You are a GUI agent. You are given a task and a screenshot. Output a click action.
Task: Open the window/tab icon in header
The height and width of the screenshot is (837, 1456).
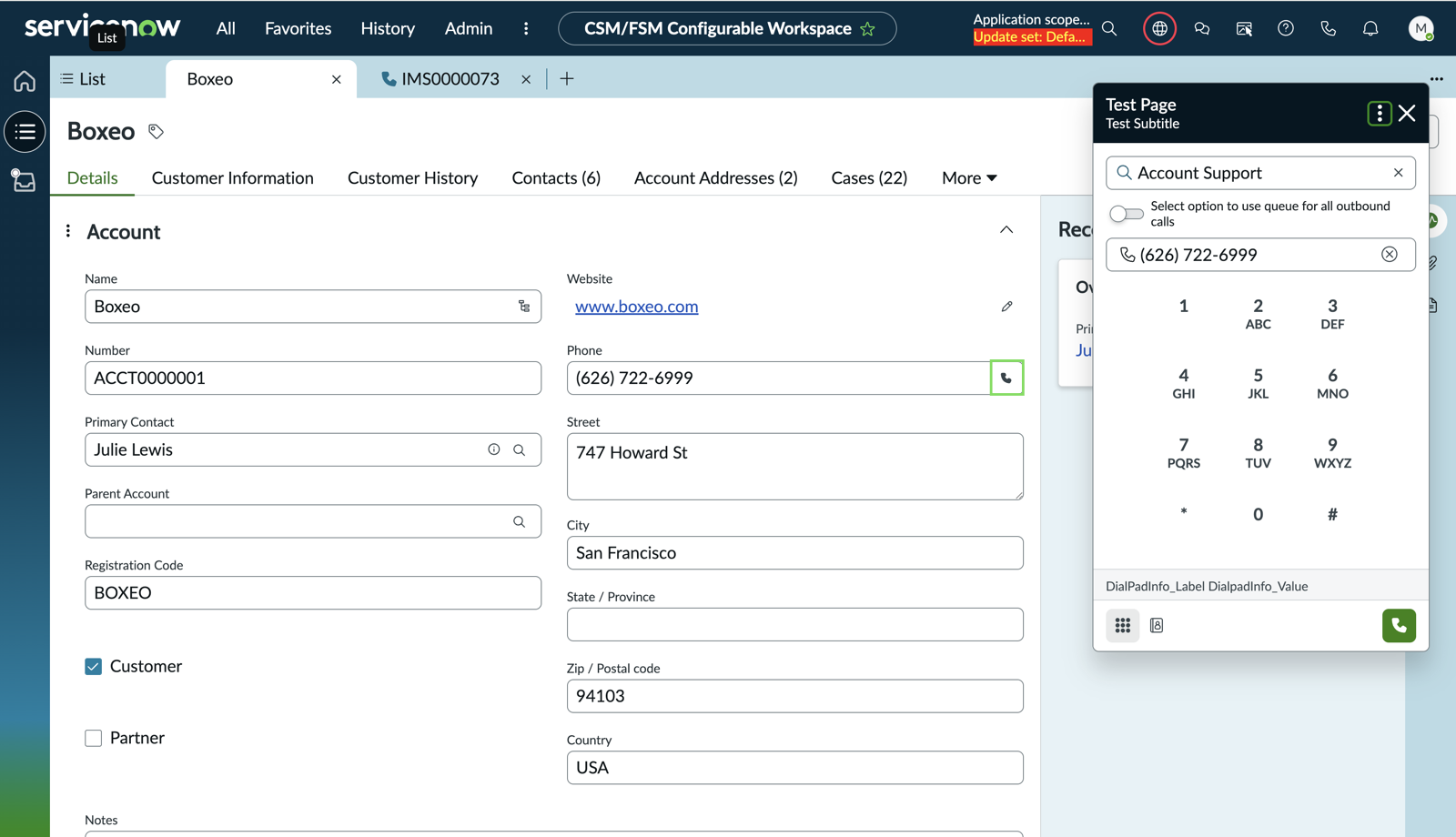coord(1244,29)
